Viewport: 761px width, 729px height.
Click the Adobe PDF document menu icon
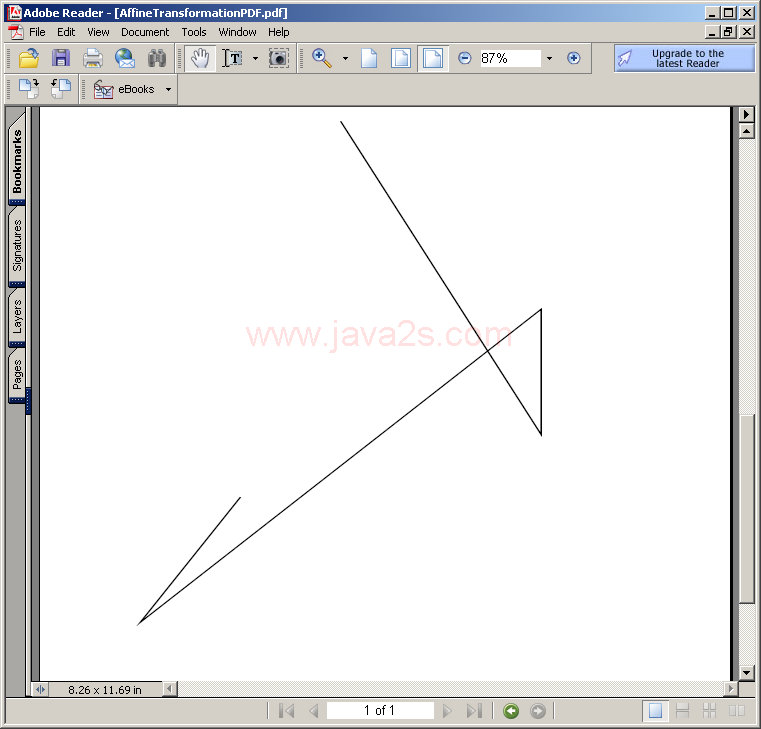pos(16,32)
